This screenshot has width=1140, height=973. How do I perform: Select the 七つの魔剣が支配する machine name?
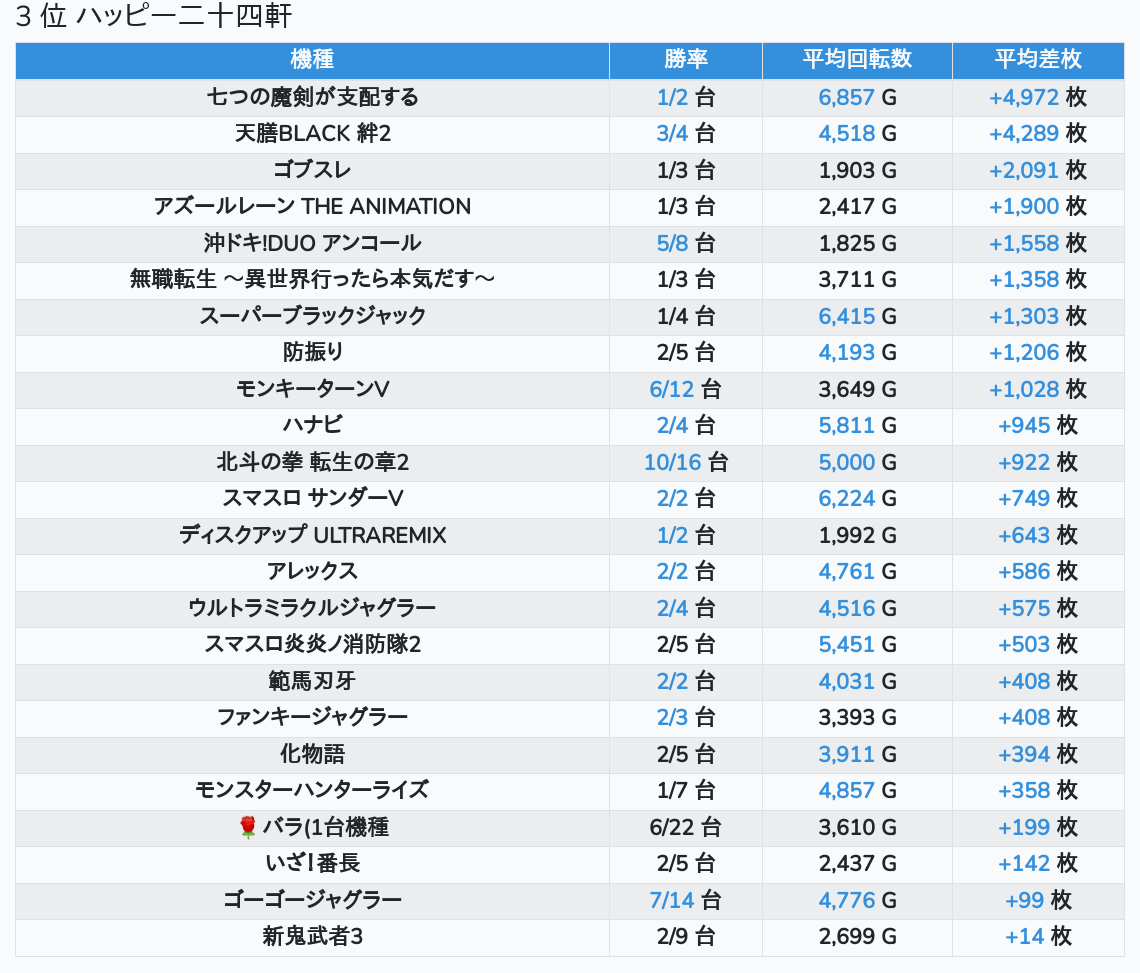(312, 97)
